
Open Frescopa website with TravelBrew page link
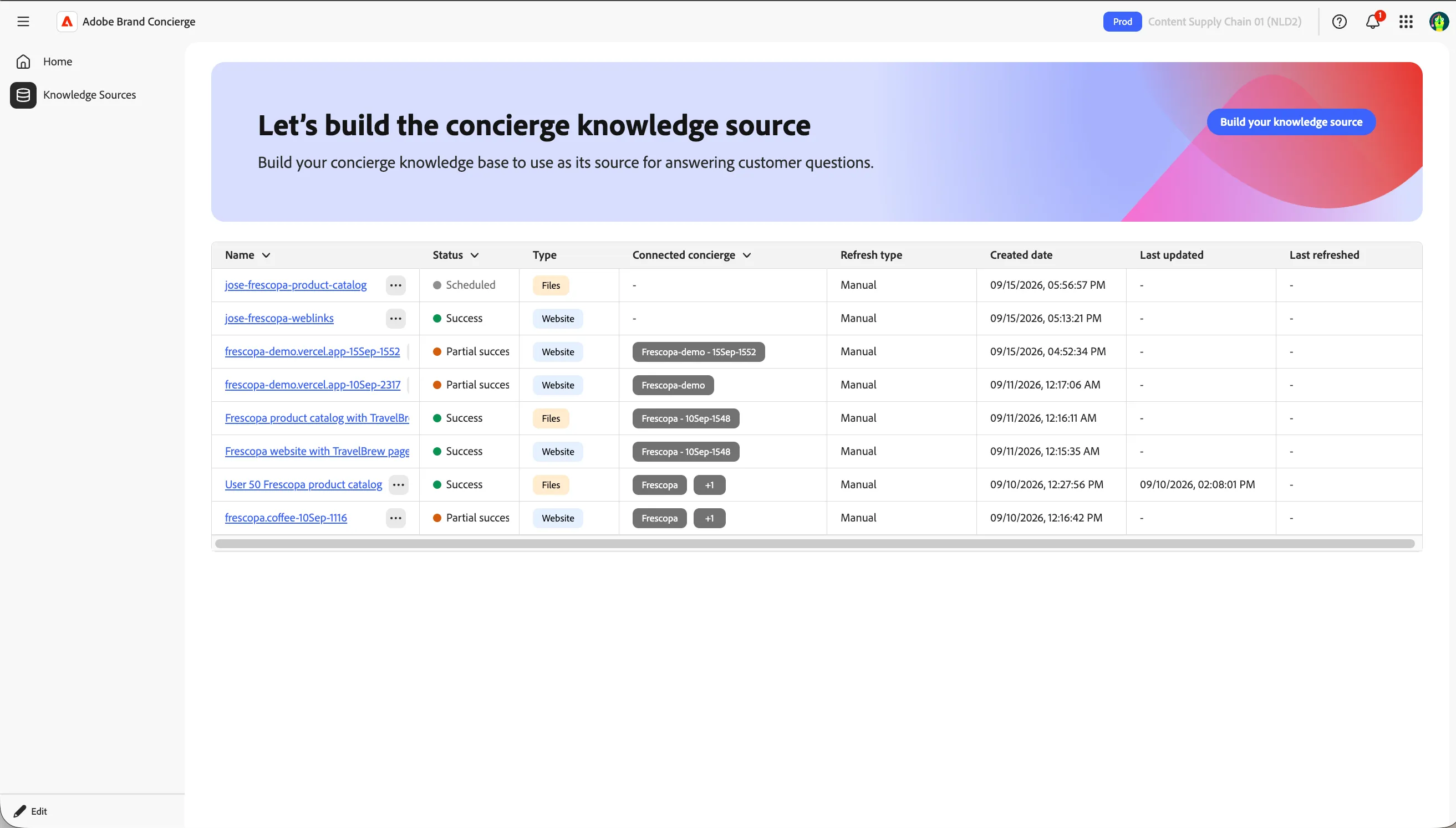pos(317,452)
